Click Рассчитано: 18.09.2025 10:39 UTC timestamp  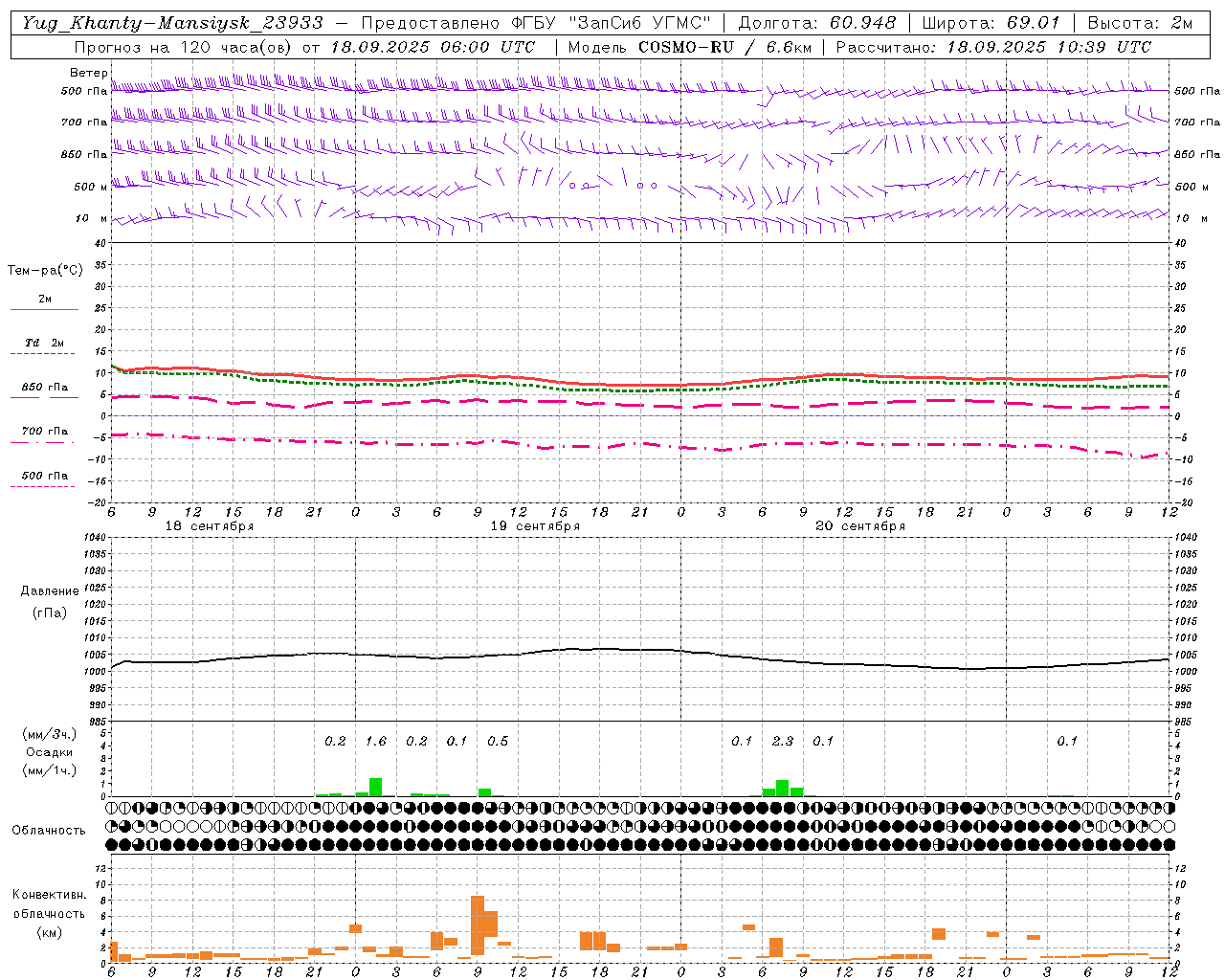pos(992,47)
